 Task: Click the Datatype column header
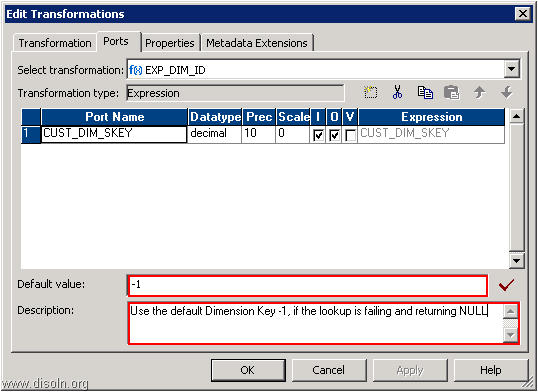coord(215,117)
